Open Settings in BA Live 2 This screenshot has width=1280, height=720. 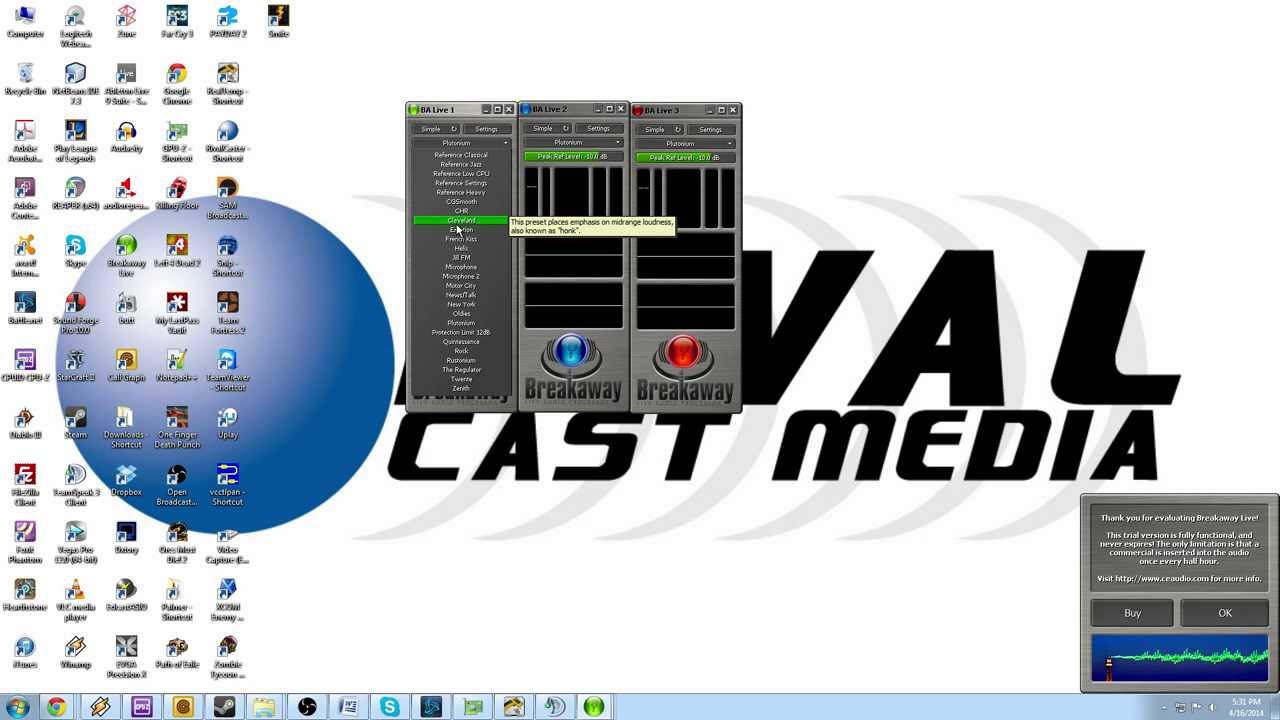[x=599, y=129]
